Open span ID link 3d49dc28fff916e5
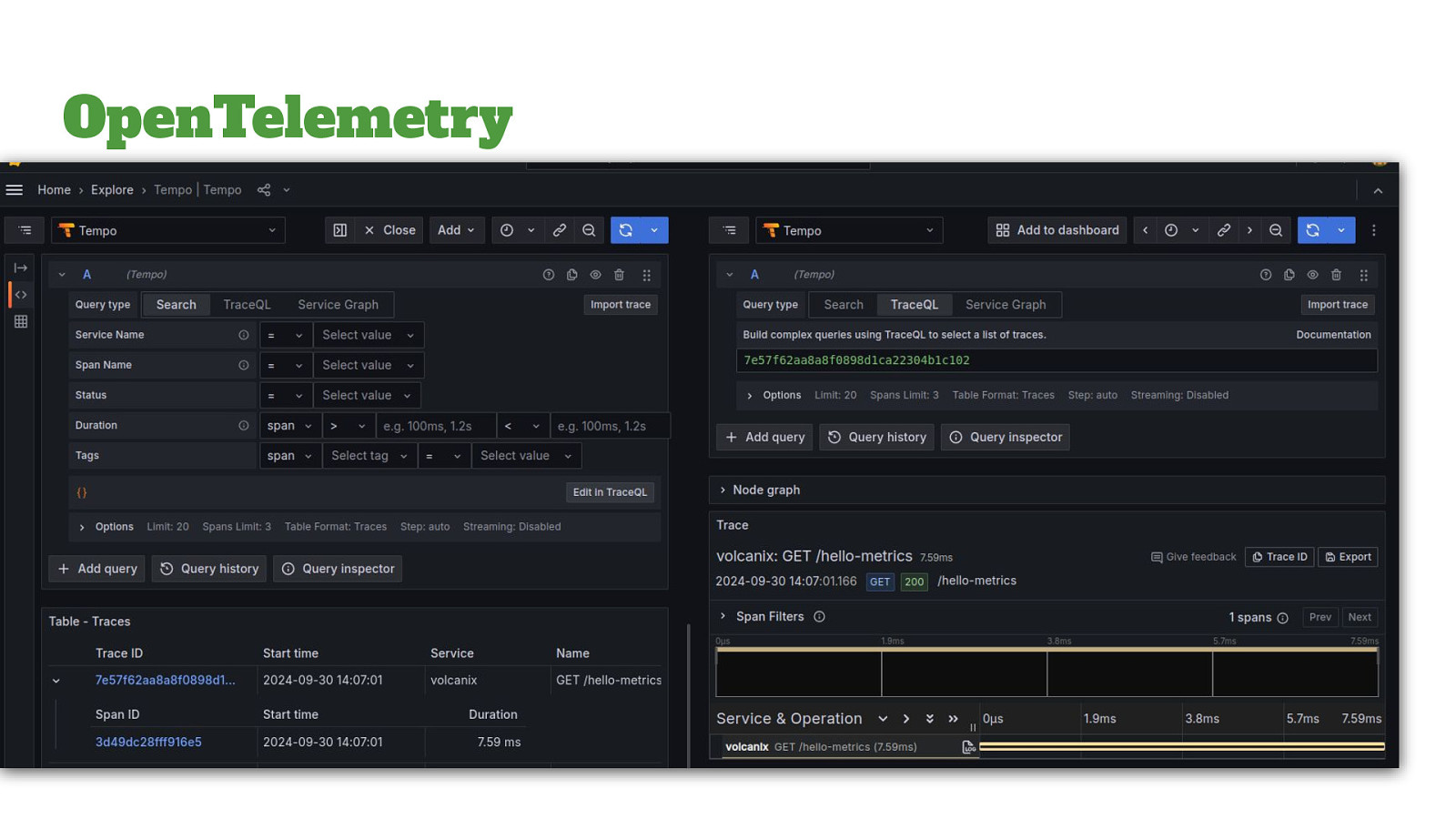 point(148,743)
